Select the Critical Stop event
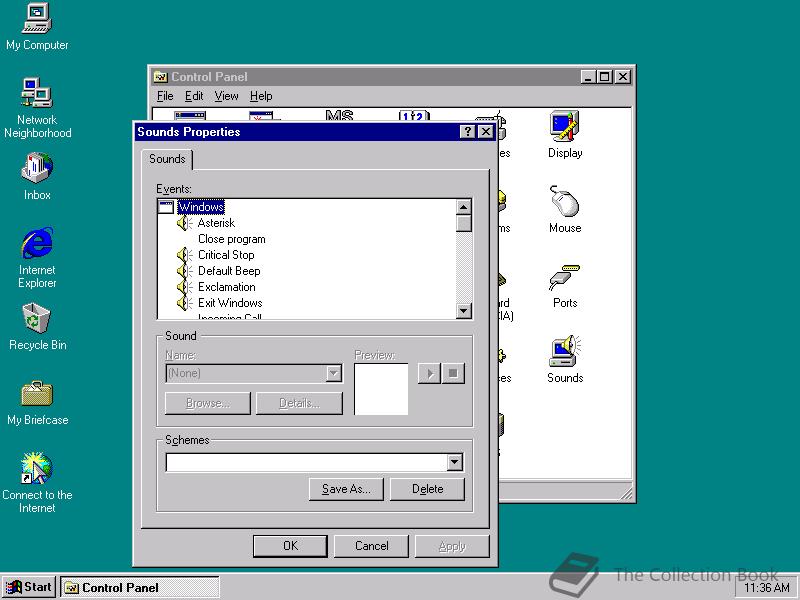This screenshot has height=600, width=800. pyautogui.click(x=226, y=255)
